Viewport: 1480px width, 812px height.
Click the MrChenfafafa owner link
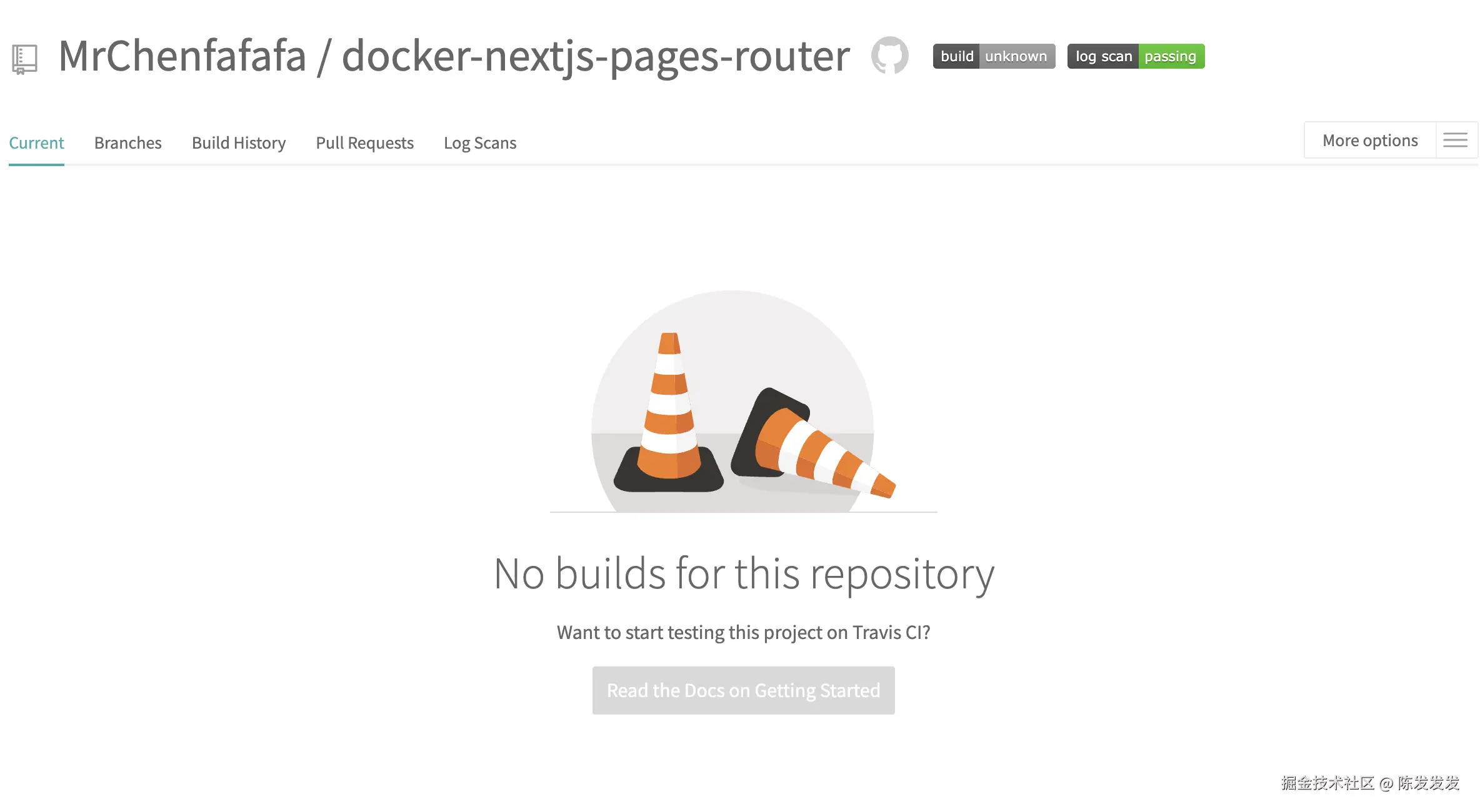182,56
